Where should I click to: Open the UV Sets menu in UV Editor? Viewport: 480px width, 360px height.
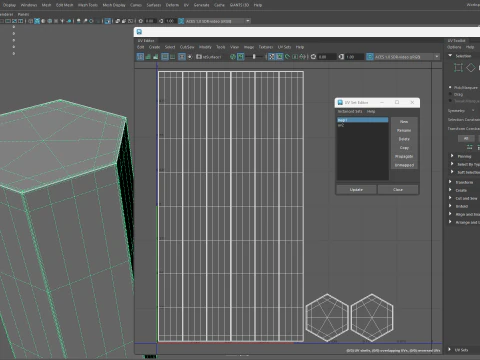pos(284,47)
